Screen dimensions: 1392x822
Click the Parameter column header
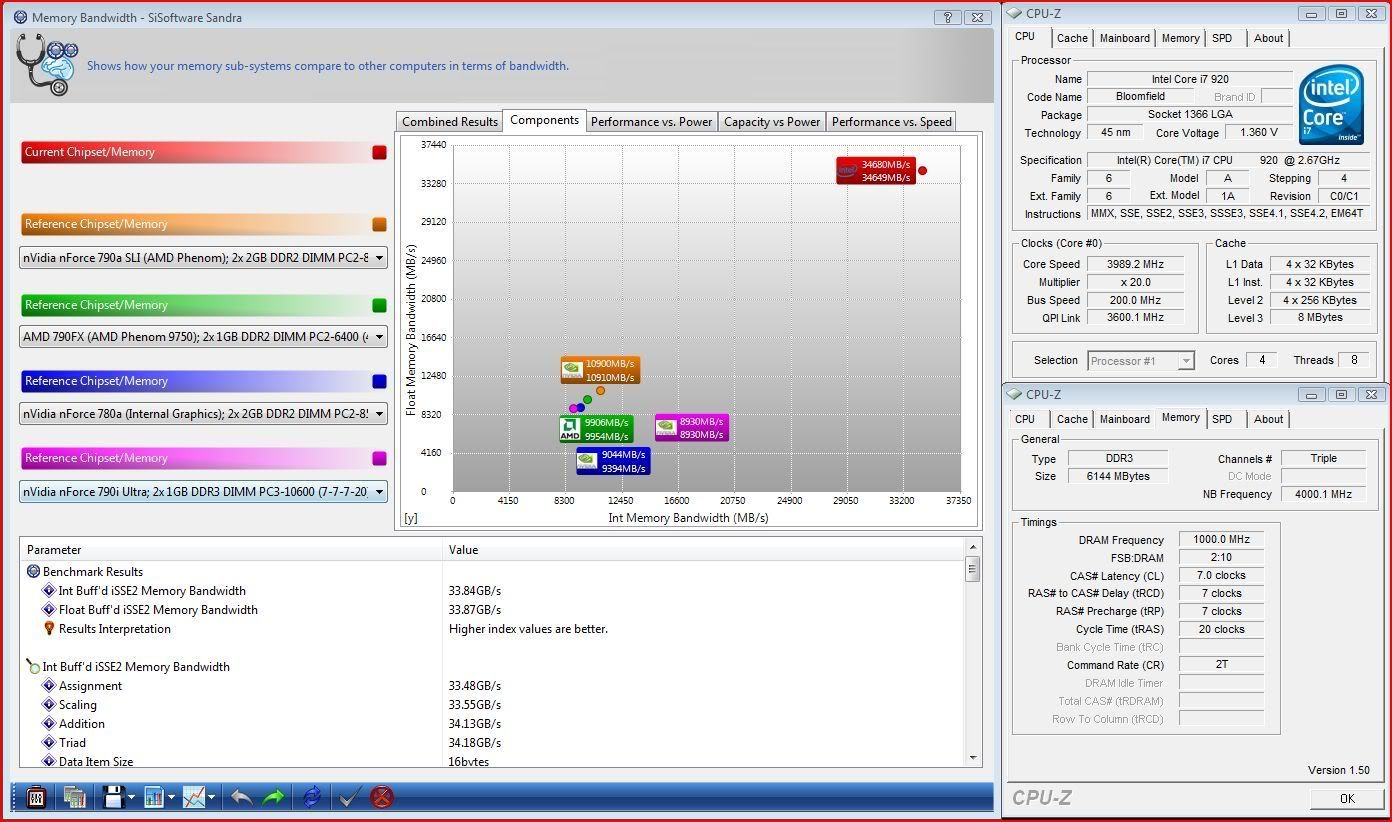(231, 550)
